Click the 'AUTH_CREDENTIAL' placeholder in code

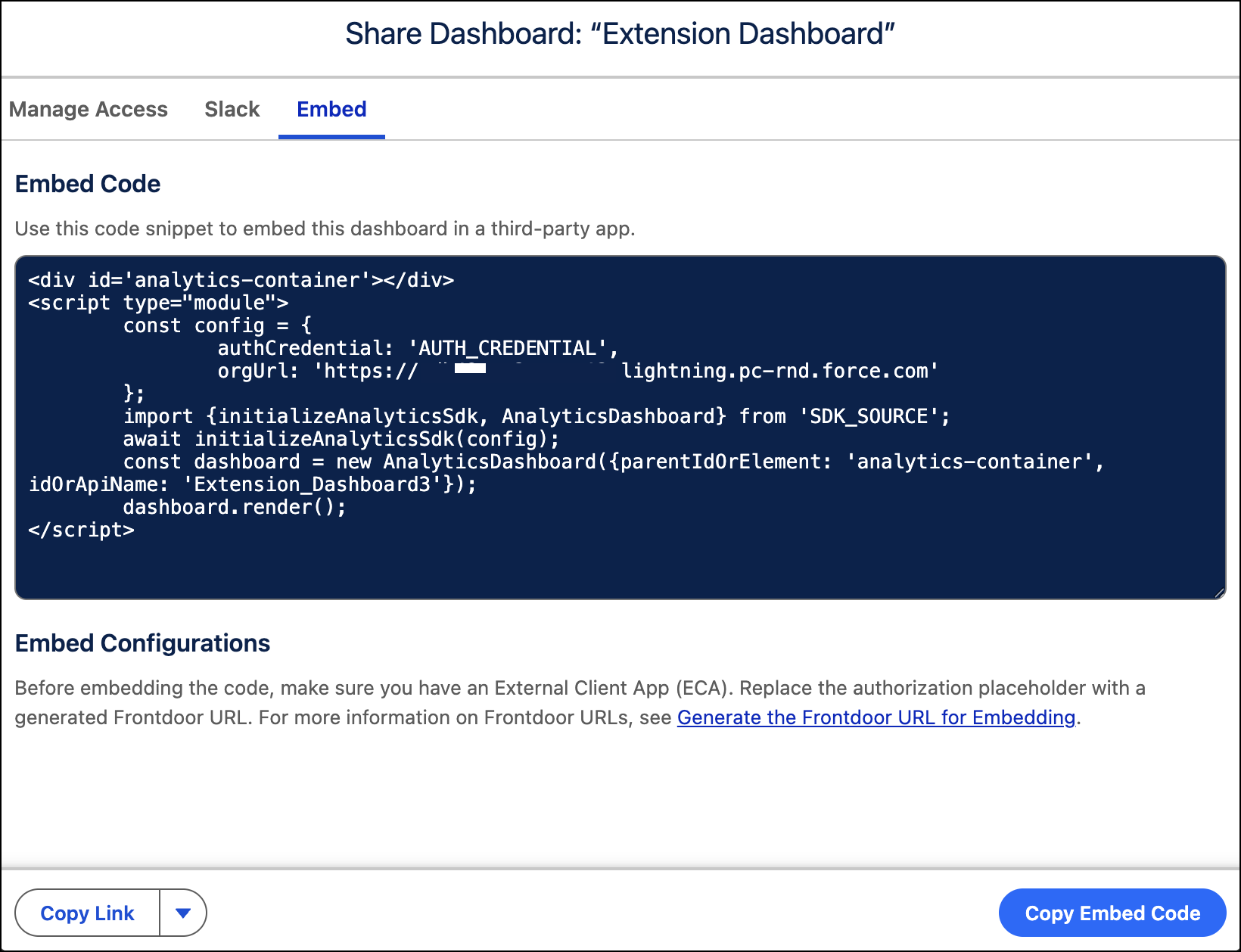point(508,348)
